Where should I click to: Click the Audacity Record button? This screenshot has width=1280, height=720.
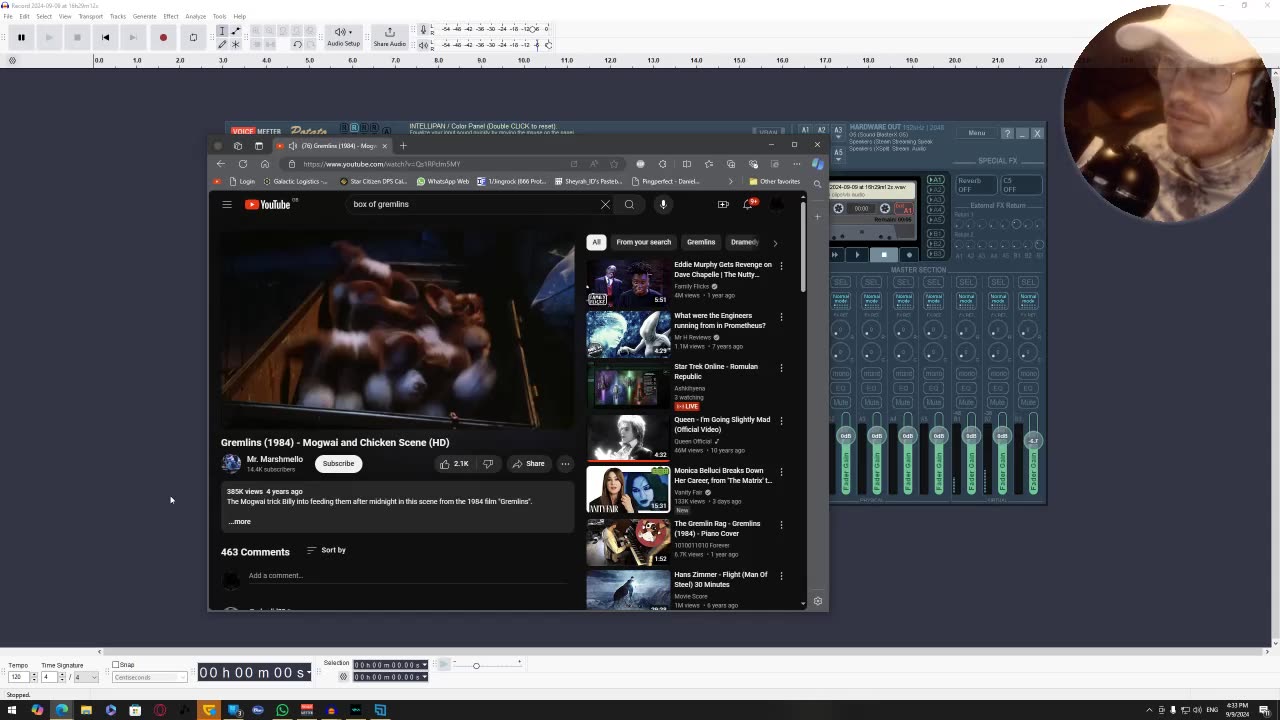coord(163,38)
